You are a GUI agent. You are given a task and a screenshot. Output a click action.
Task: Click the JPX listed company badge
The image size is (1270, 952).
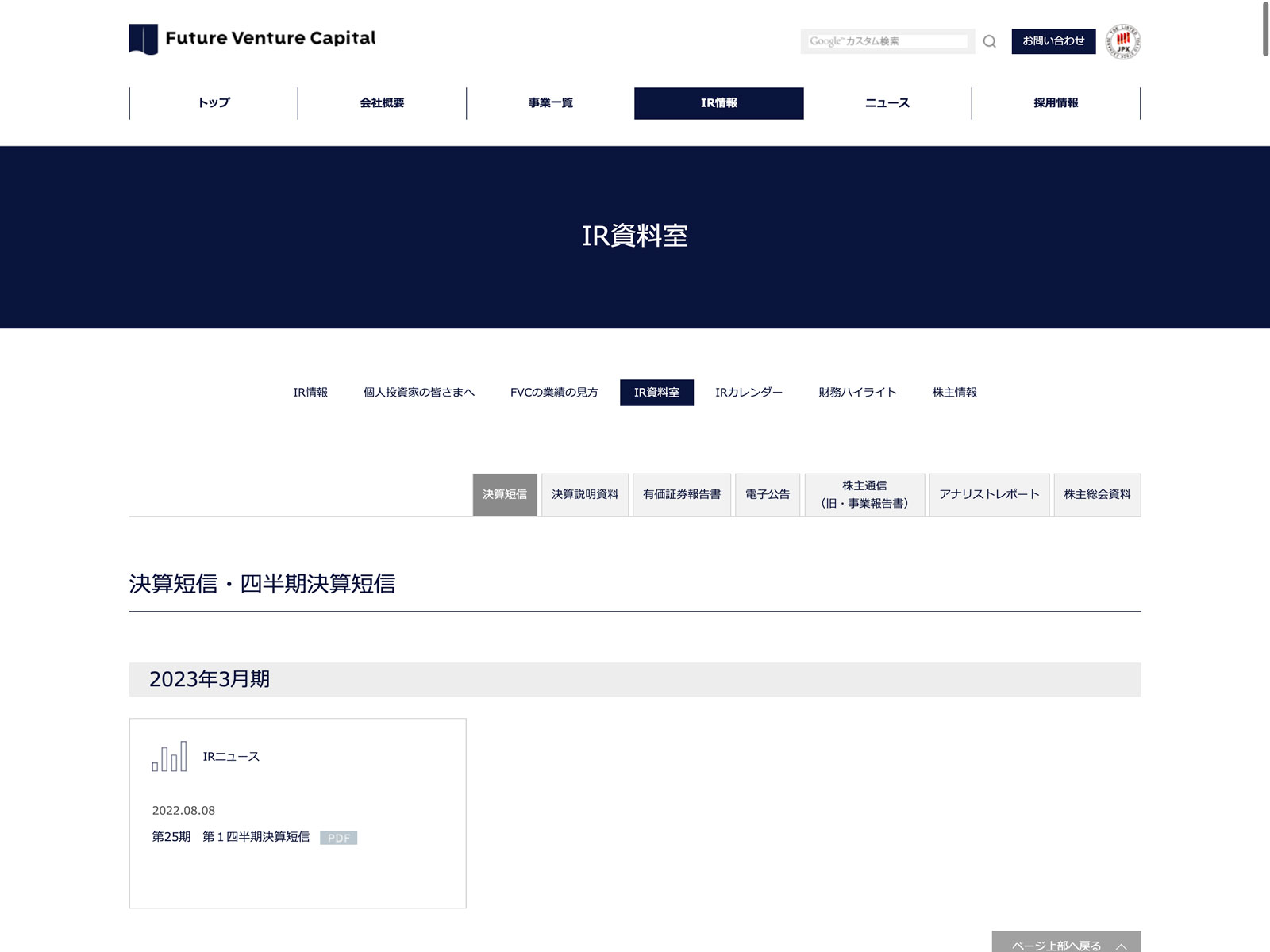1123,41
